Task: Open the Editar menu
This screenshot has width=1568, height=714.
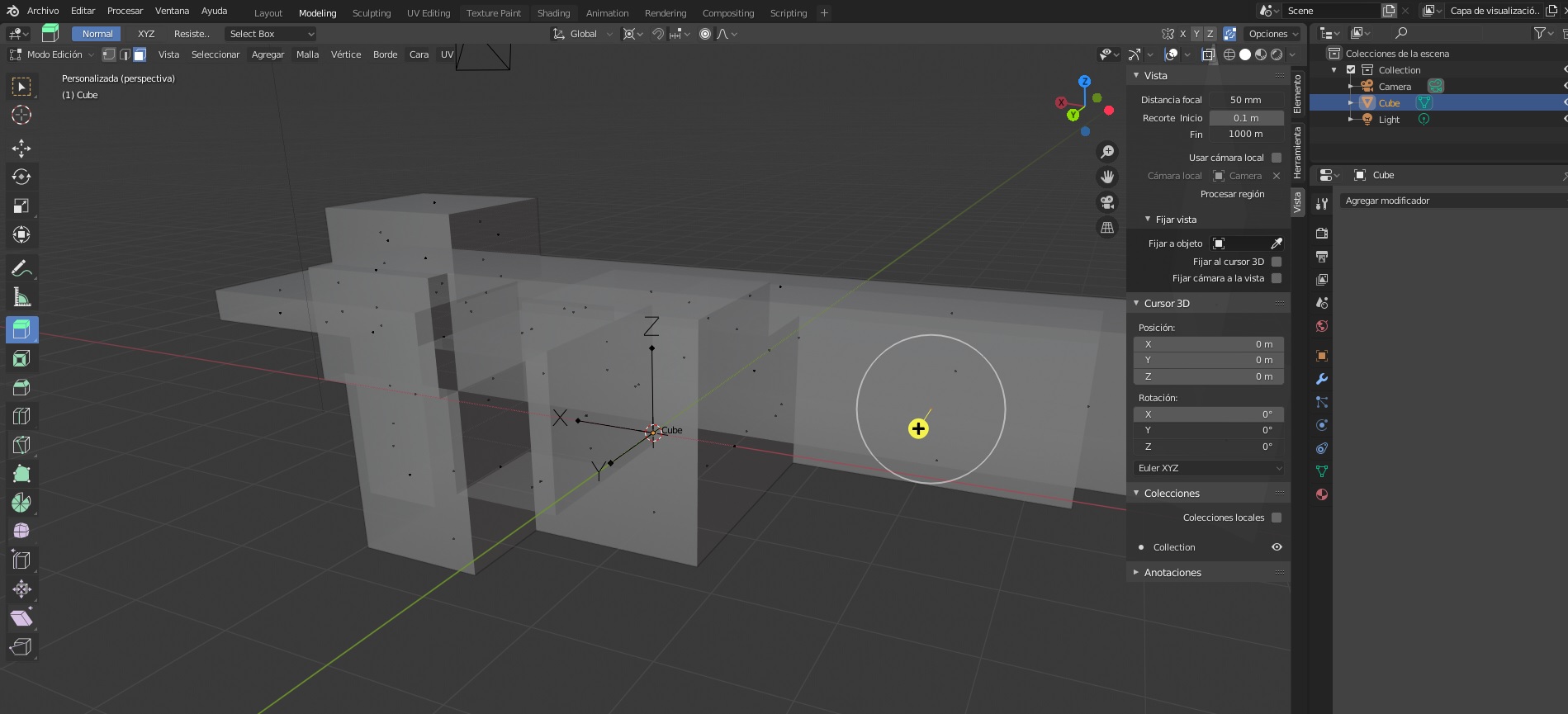Action: [x=83, y=11]
